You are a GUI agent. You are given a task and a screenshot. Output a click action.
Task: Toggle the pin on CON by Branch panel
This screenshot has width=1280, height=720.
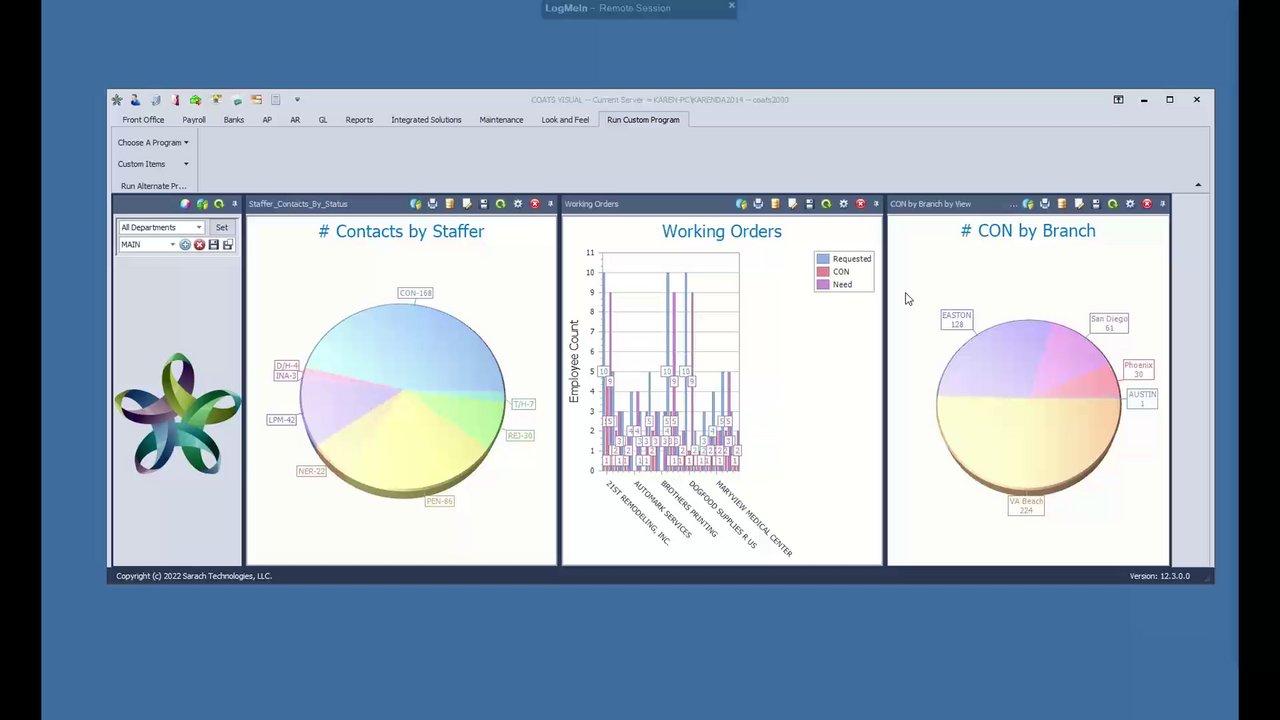[x=1162, y=204]
